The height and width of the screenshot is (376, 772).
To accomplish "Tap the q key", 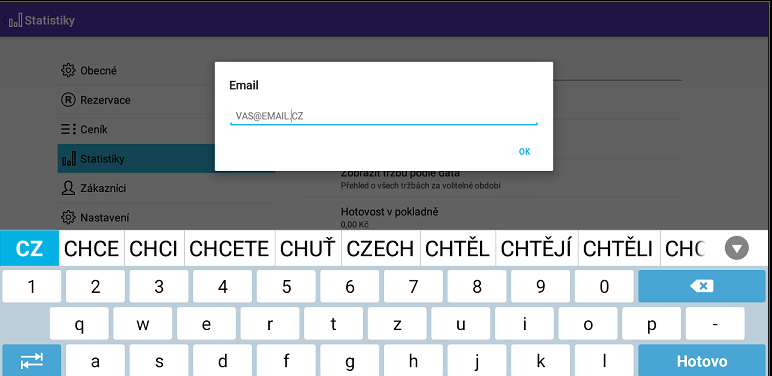I will click(x=79, y=324).
